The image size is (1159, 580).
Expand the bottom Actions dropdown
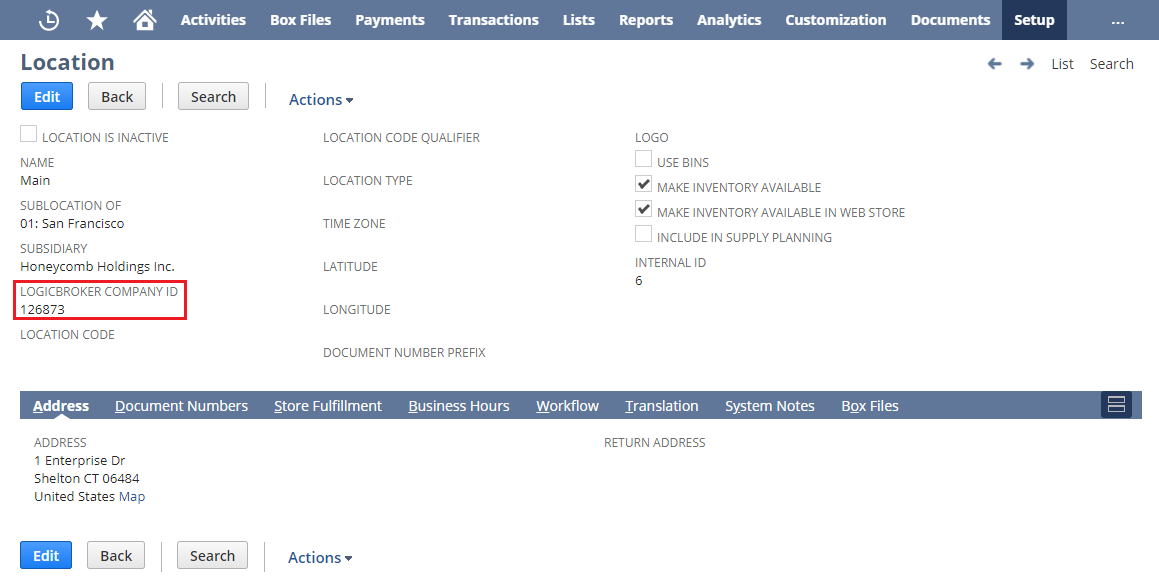click(x=320, y=557)
